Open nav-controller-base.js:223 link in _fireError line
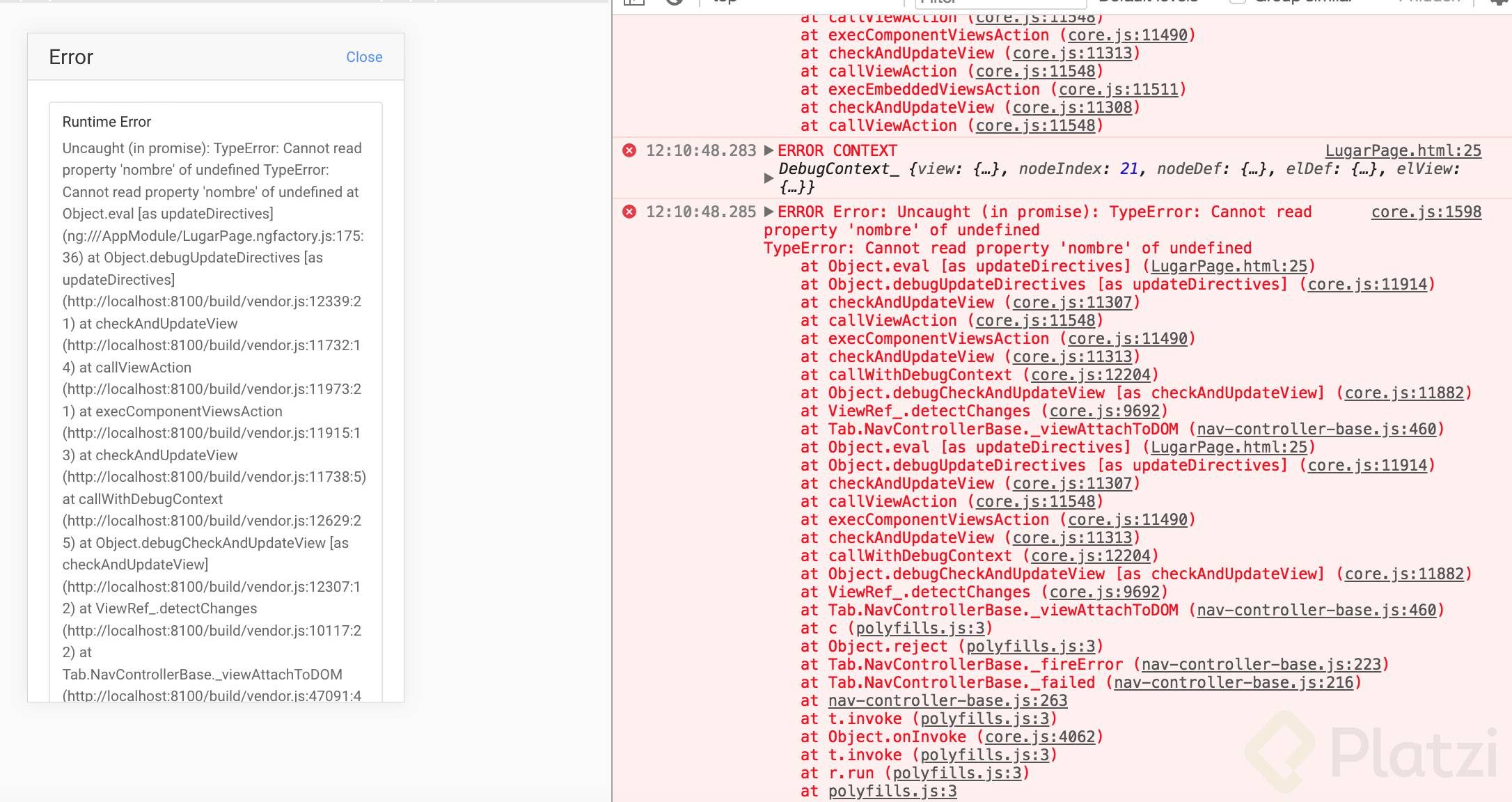The height and width of the screenshot is (802, 1512). pos(1261,664)
